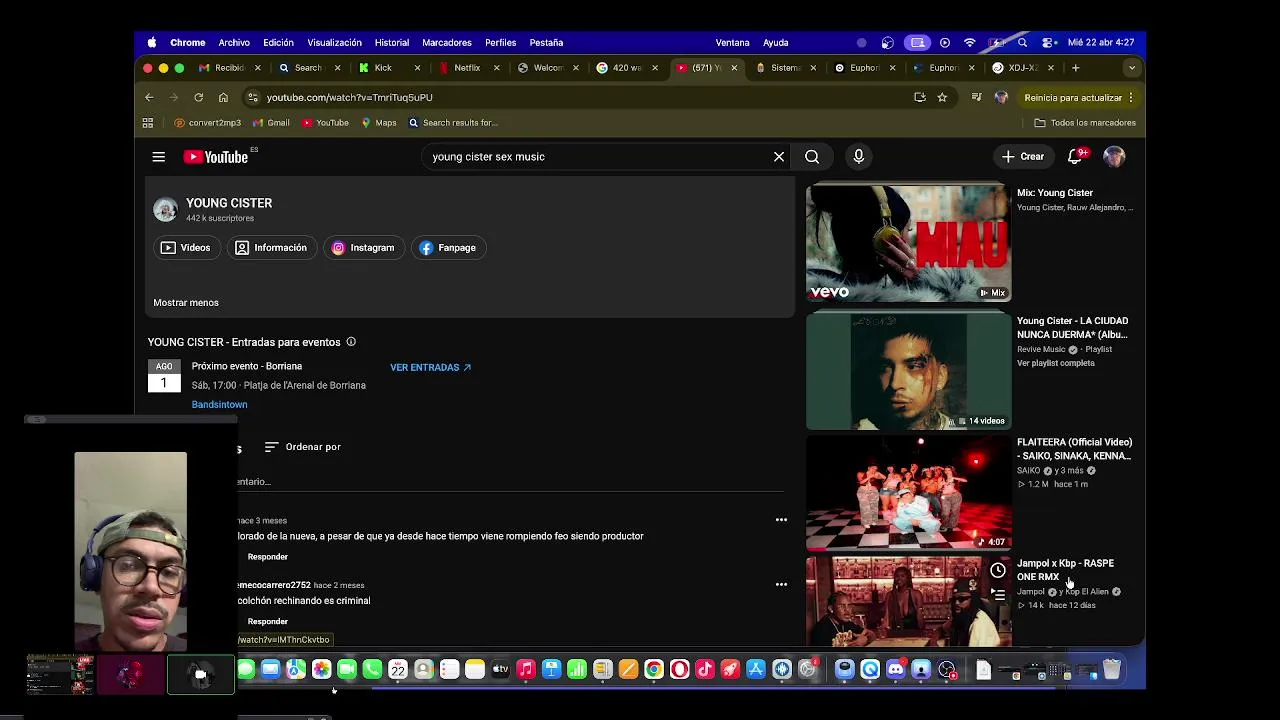
Task: Open Chrome apps grid in bookmarks bar
Action: (x=148, y=123)
